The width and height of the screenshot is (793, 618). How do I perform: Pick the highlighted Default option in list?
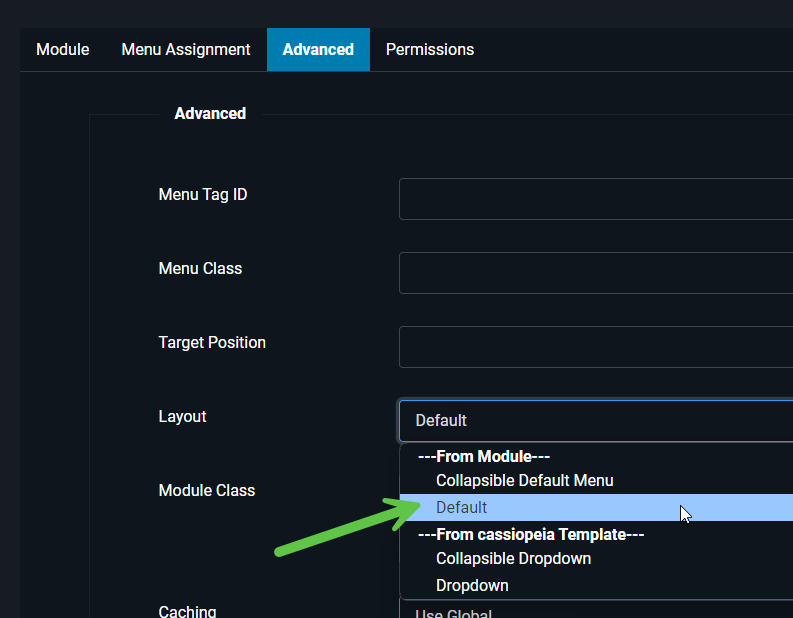click(462, 507)
